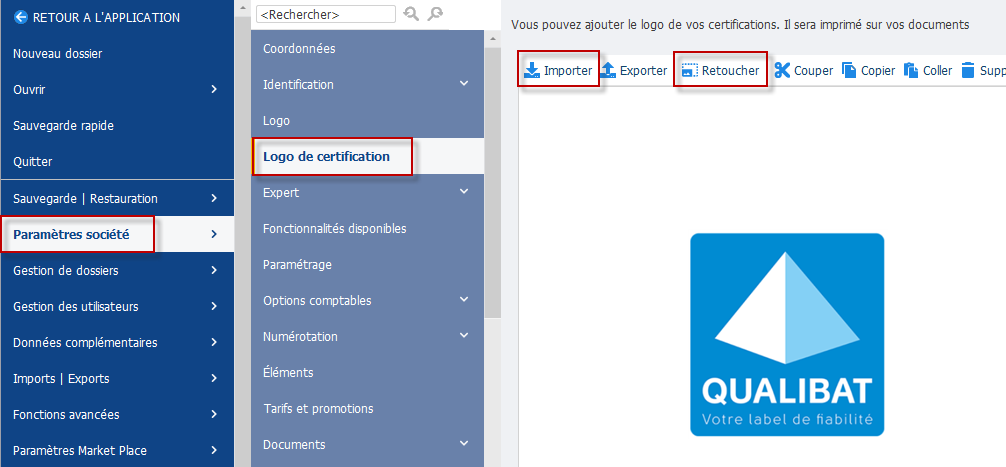The width and height of the screenshot is (1006, 467).
Task: Click the up arrow of the submenu scrollbar
Action: [x=493, y=38]
